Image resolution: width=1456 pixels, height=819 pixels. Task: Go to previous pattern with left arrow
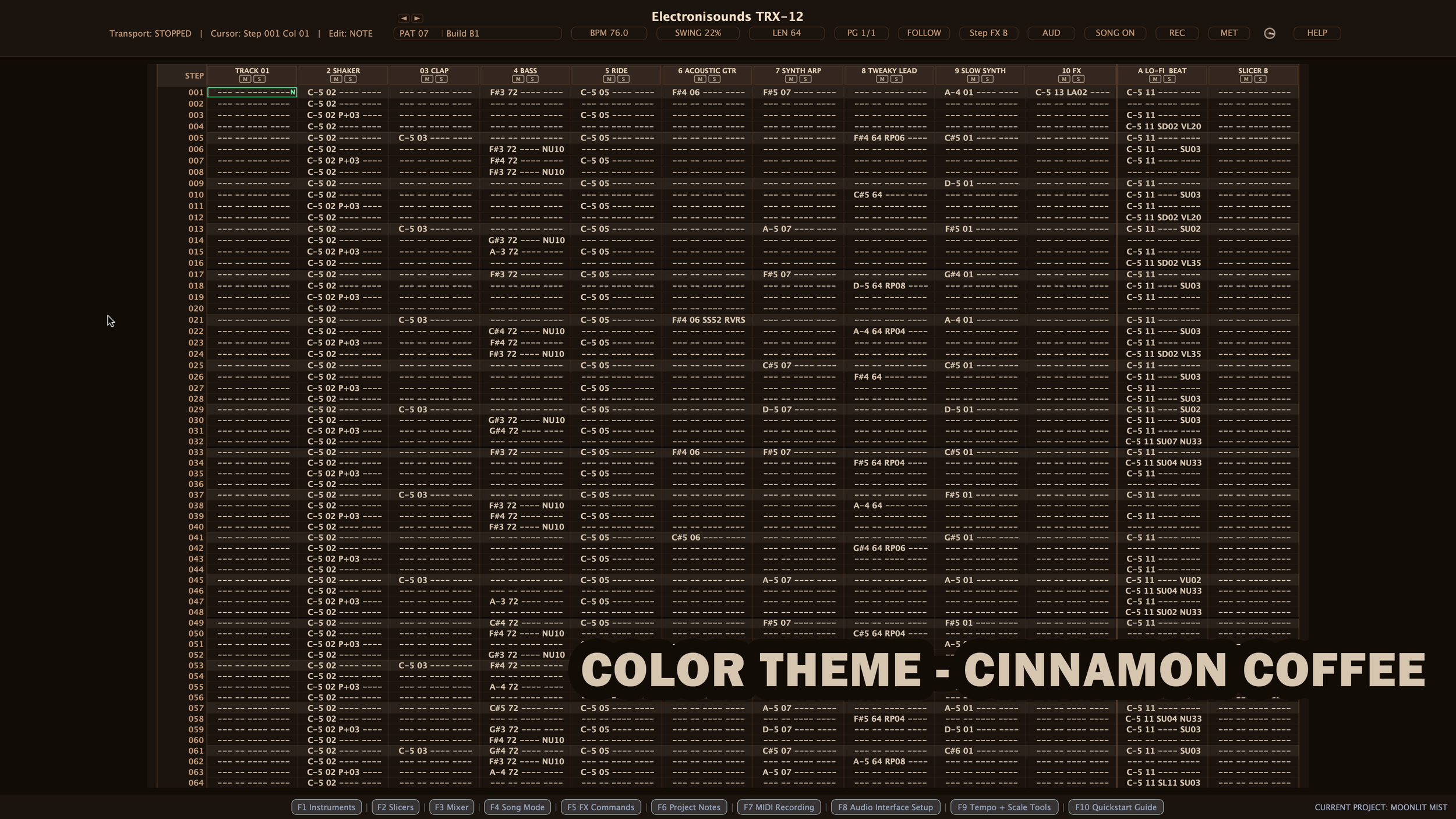pyautogui.click(x=404, y=19)
